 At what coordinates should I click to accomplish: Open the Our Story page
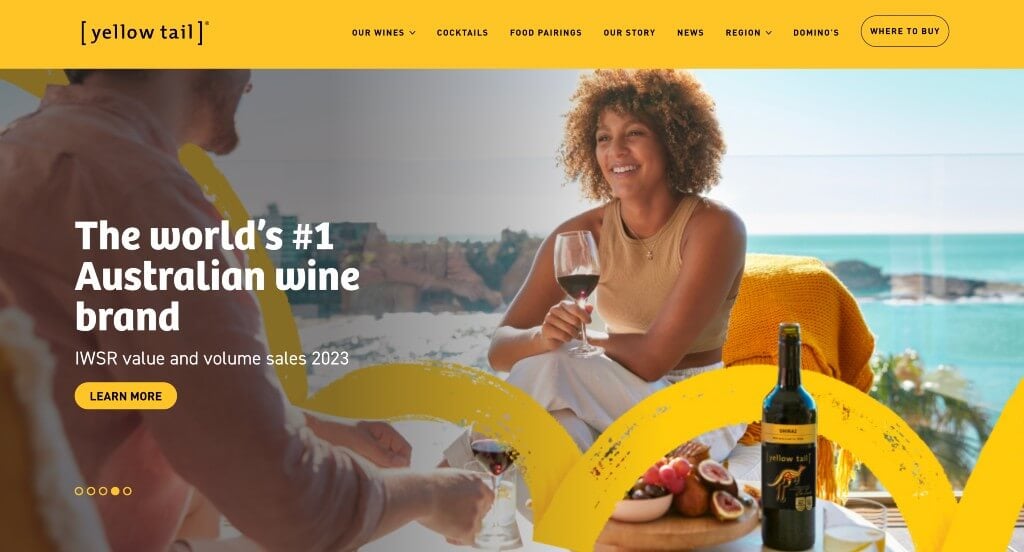[629, 33]
